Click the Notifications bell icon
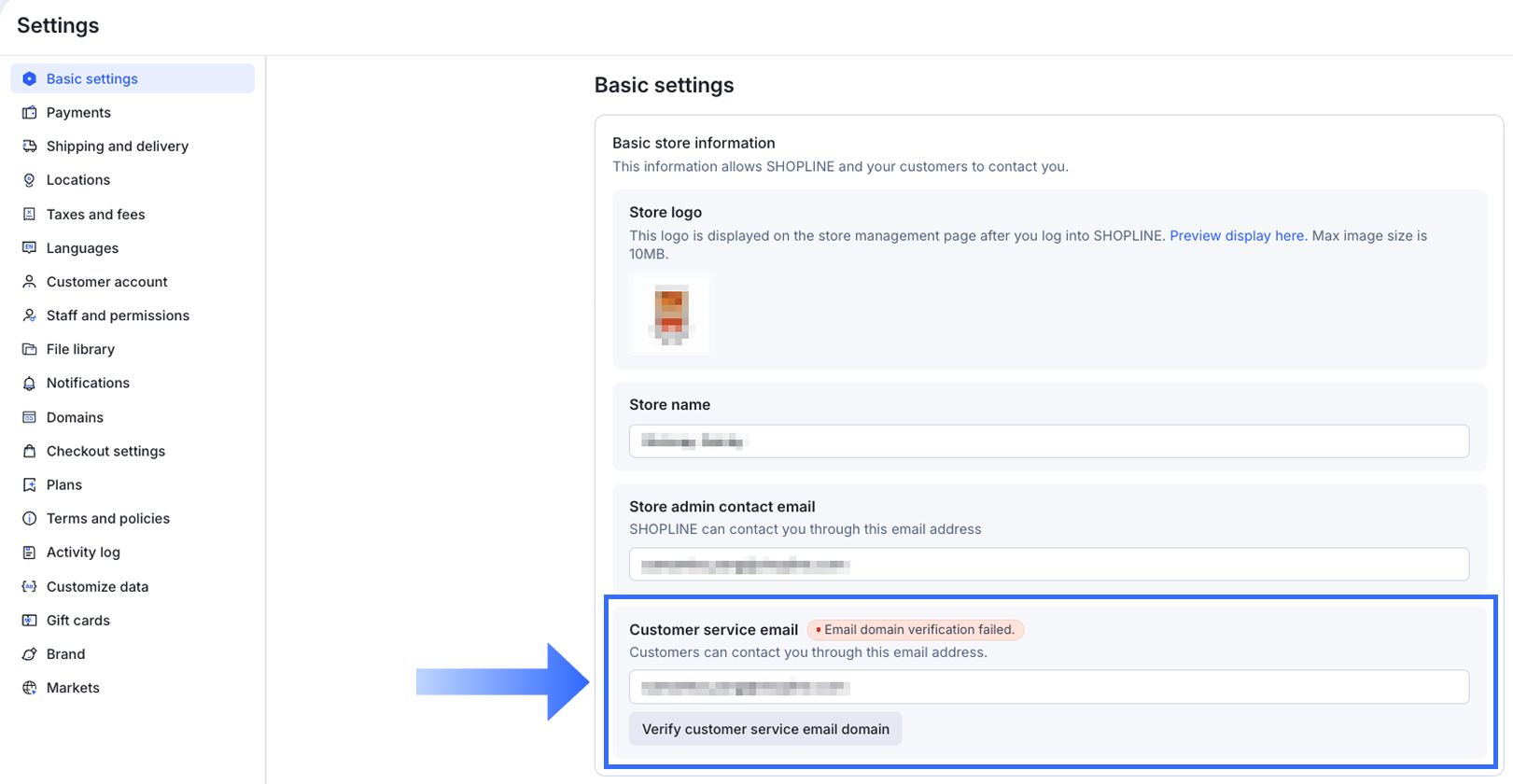The height and width of the screenshot is (784, 1513). point(29,384)
